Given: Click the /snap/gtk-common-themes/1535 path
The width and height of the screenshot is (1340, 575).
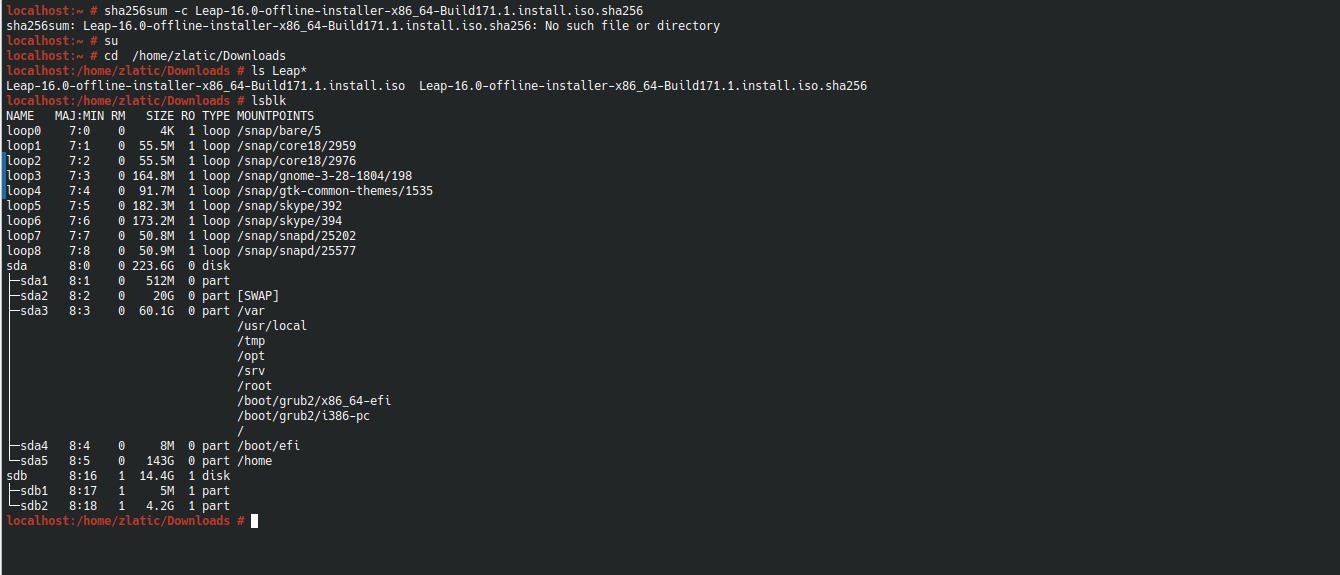Looking at the screenshot, I should point(335,191).
